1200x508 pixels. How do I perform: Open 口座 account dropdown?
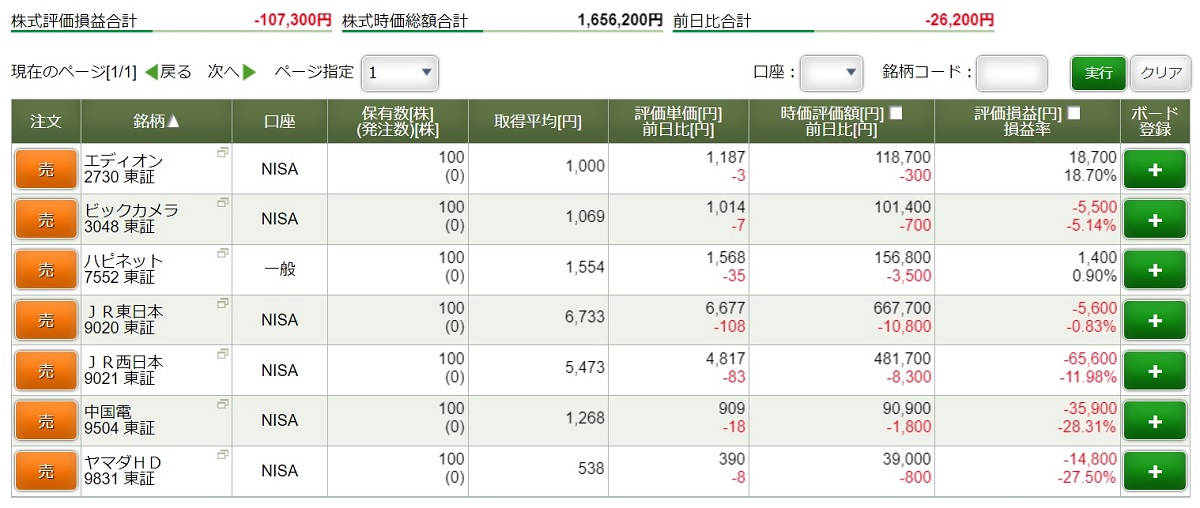[x=832, y=73]
